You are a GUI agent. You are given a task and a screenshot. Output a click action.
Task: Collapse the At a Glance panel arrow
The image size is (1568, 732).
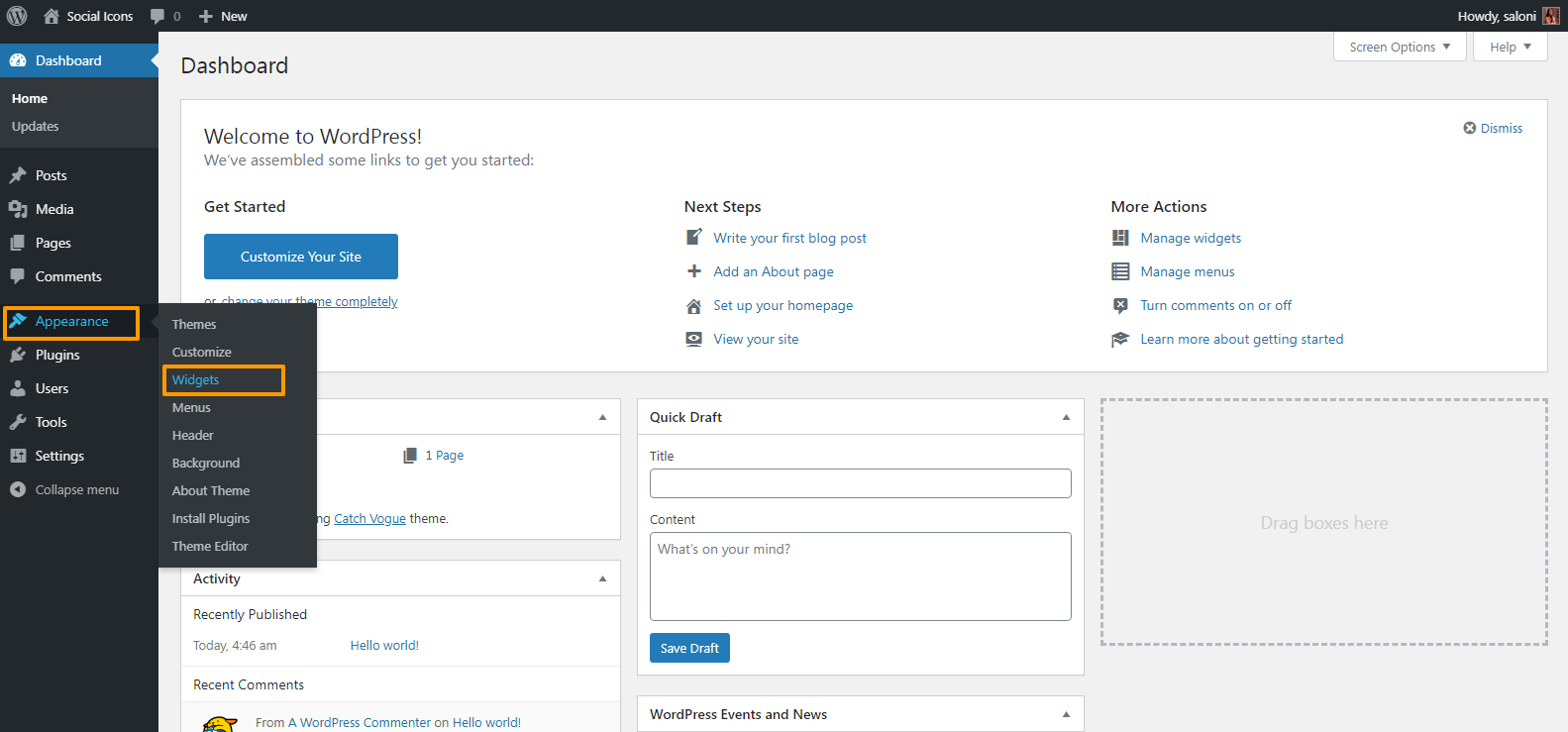tap(602, 417)
